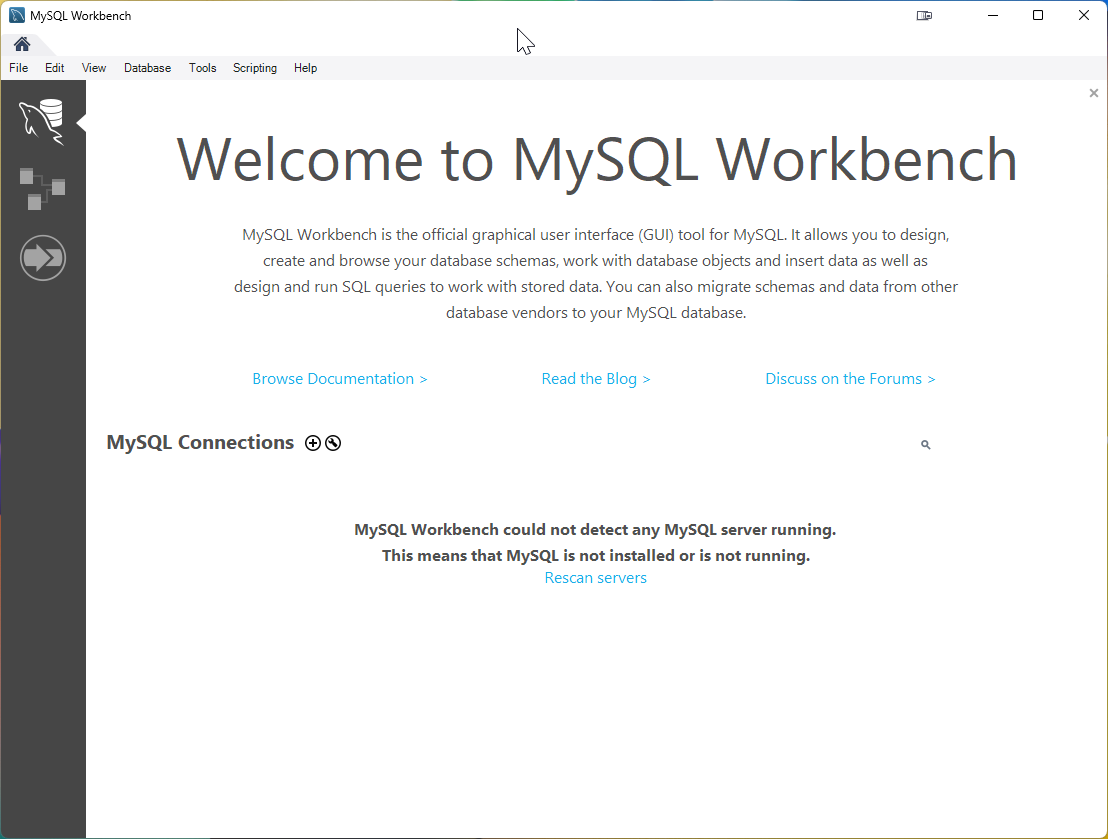Click the MySQL Connections heading
This screenshot has height=839, width=1108.
click(200, 442)
